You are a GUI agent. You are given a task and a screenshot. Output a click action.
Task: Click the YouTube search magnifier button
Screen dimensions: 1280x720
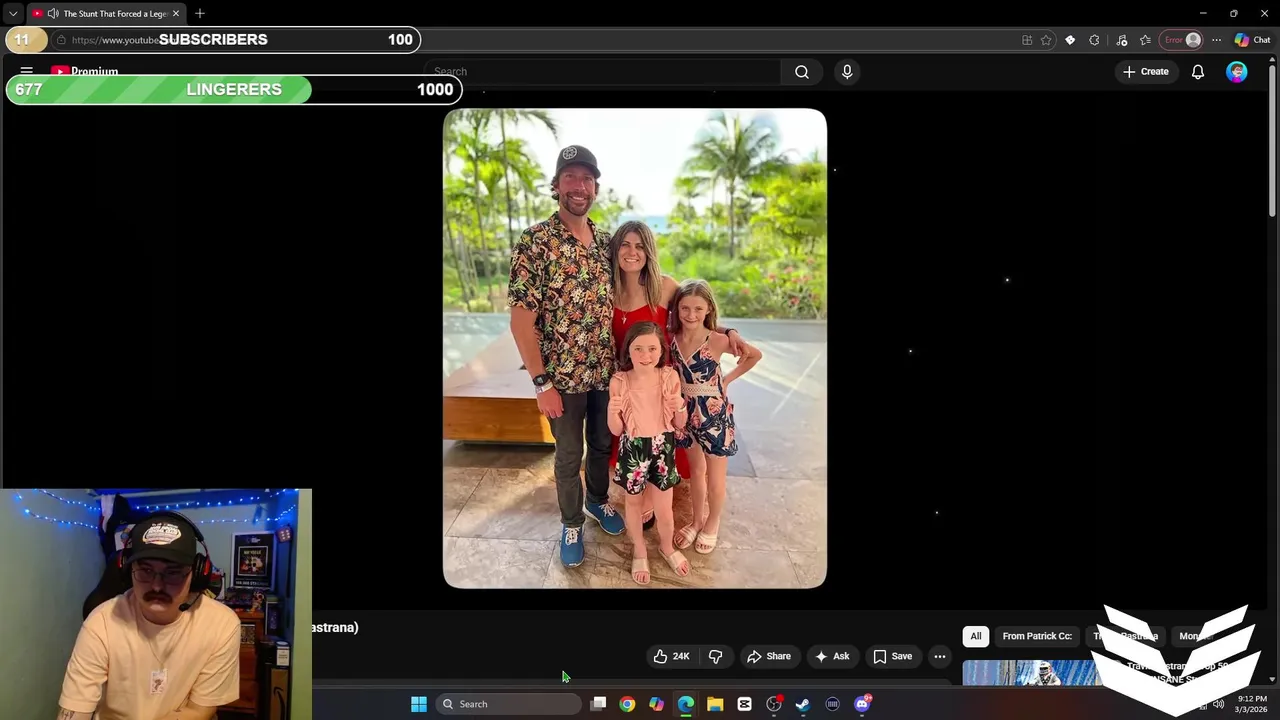pos(802,72)
